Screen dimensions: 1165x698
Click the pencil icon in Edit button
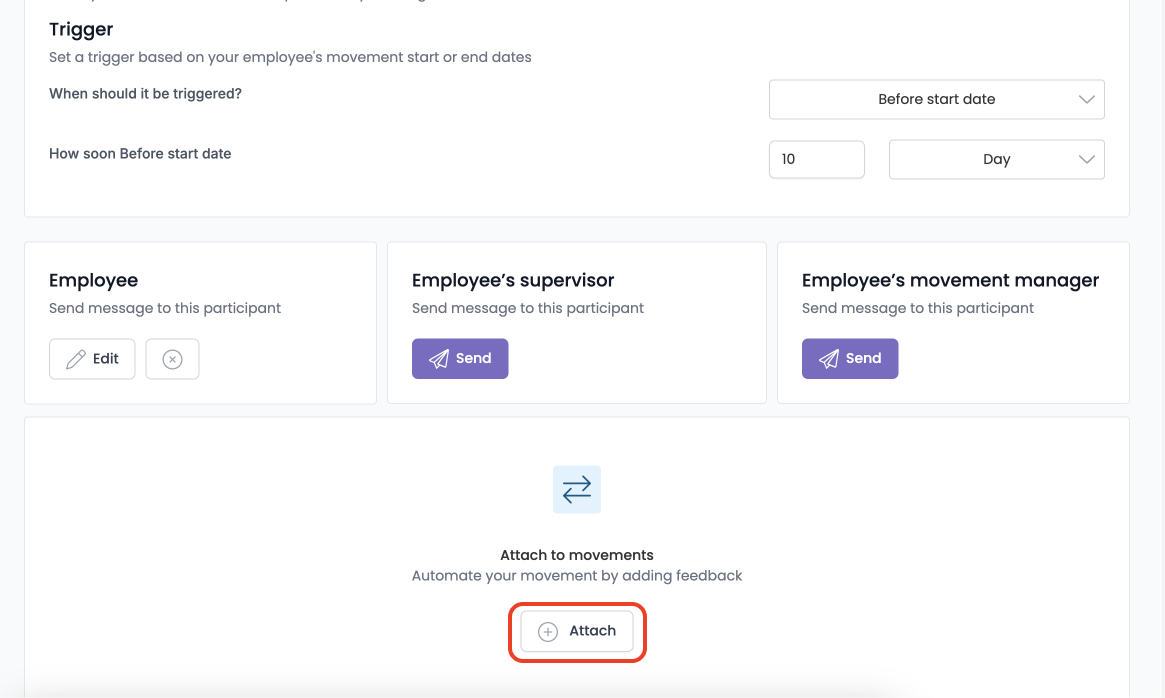click(x=76, y=359)
